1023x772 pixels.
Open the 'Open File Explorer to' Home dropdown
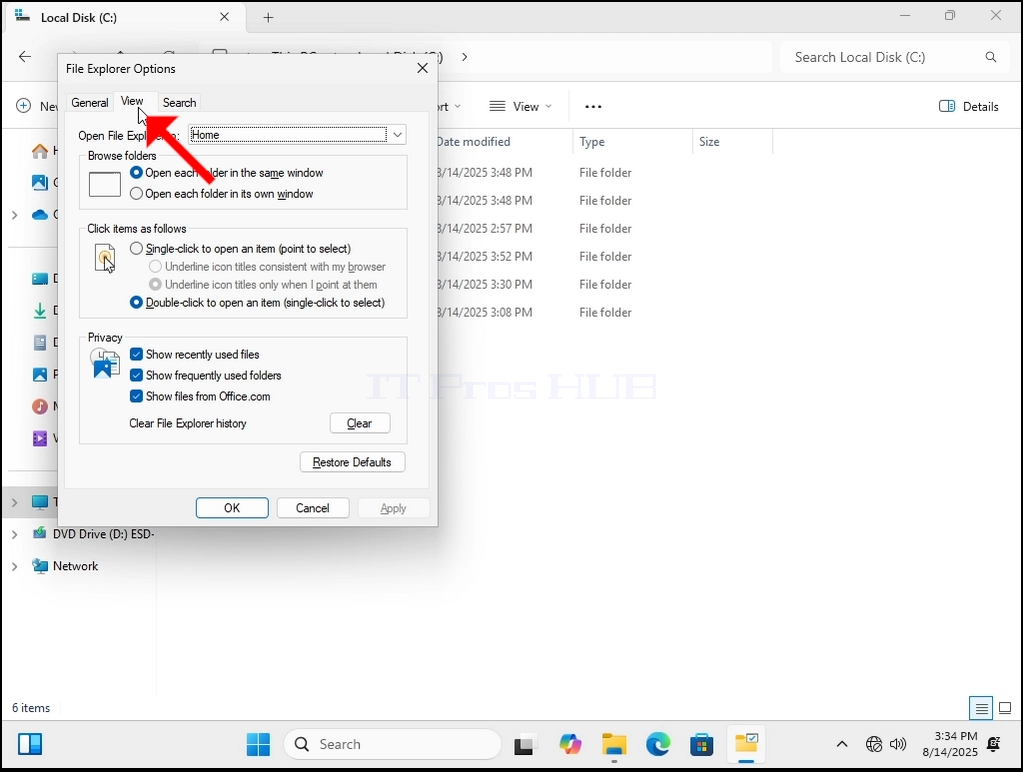coord(298,135)
